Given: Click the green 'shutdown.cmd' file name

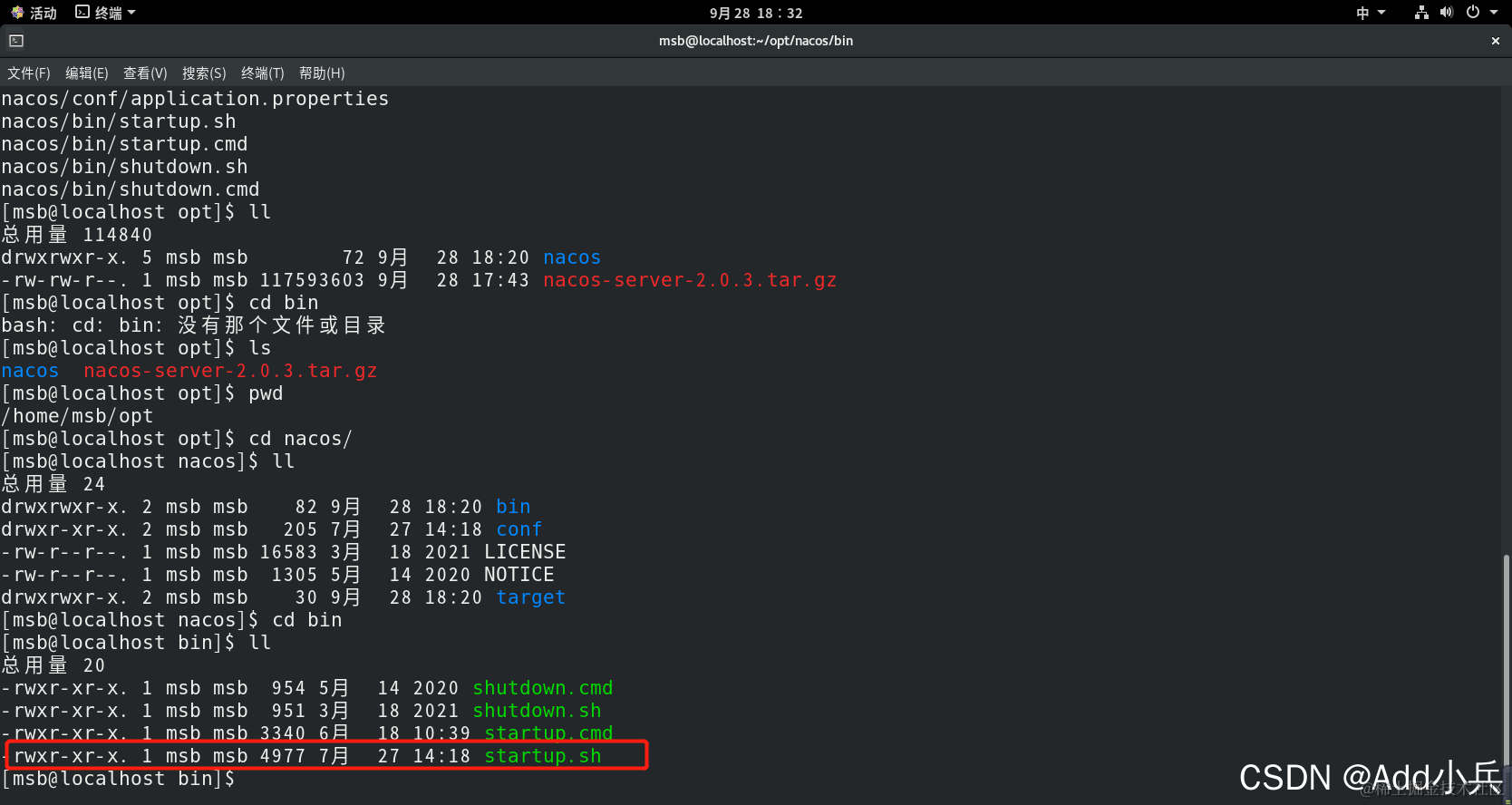Looking at the screenshot, I should [543, 688].
